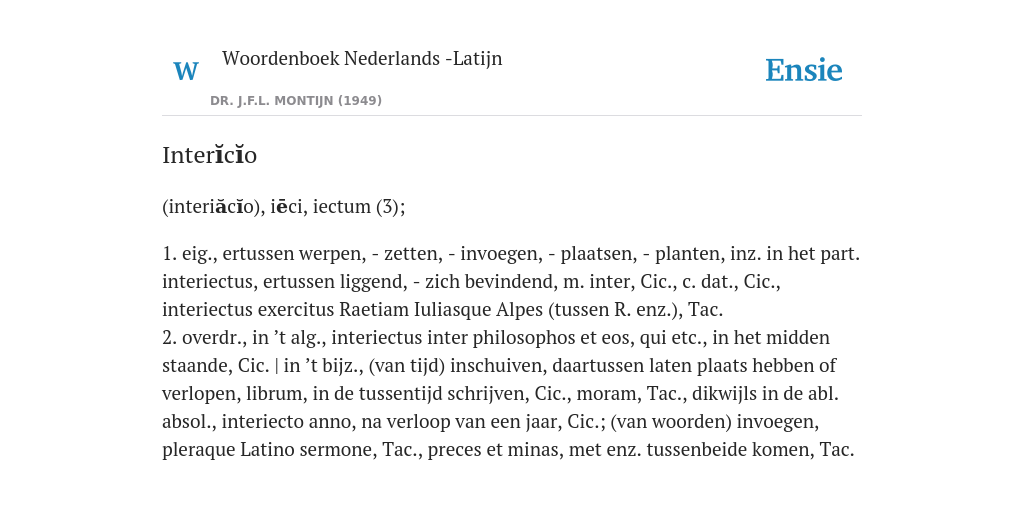
Task: Select the Dr. J.F.L. Montijn (1949) author line
Action: pyautogui.click(x=296, y=101)
